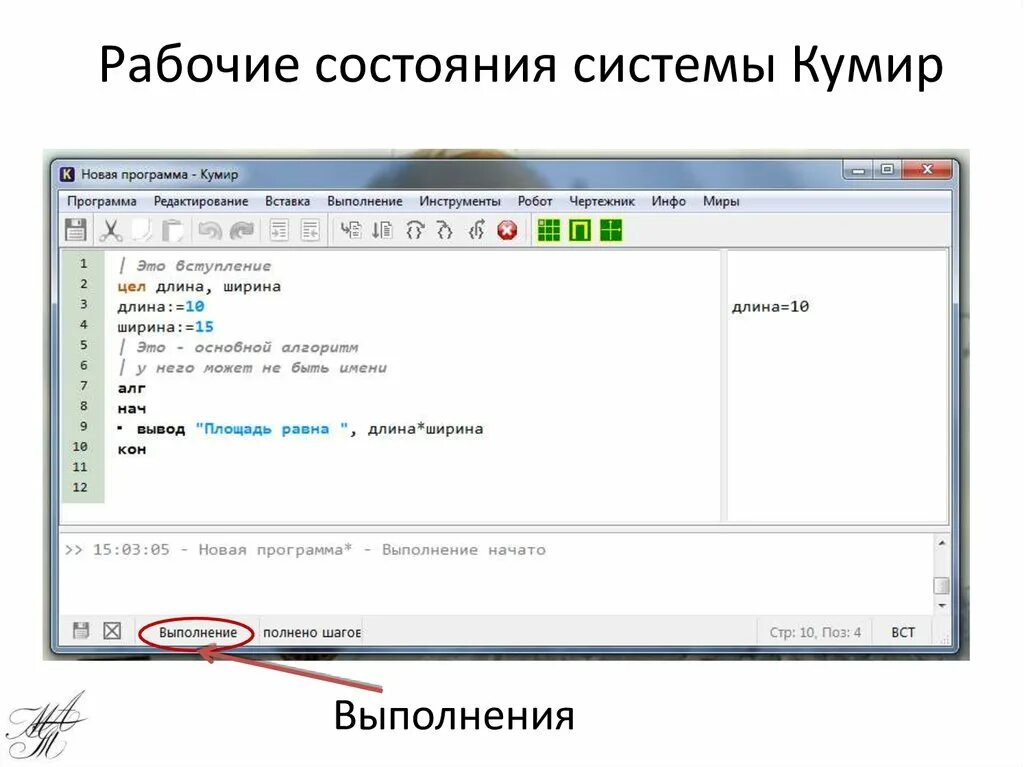The image size is (1024, 767).
Task: Click the нач keyword line
Action: (132, 408)
